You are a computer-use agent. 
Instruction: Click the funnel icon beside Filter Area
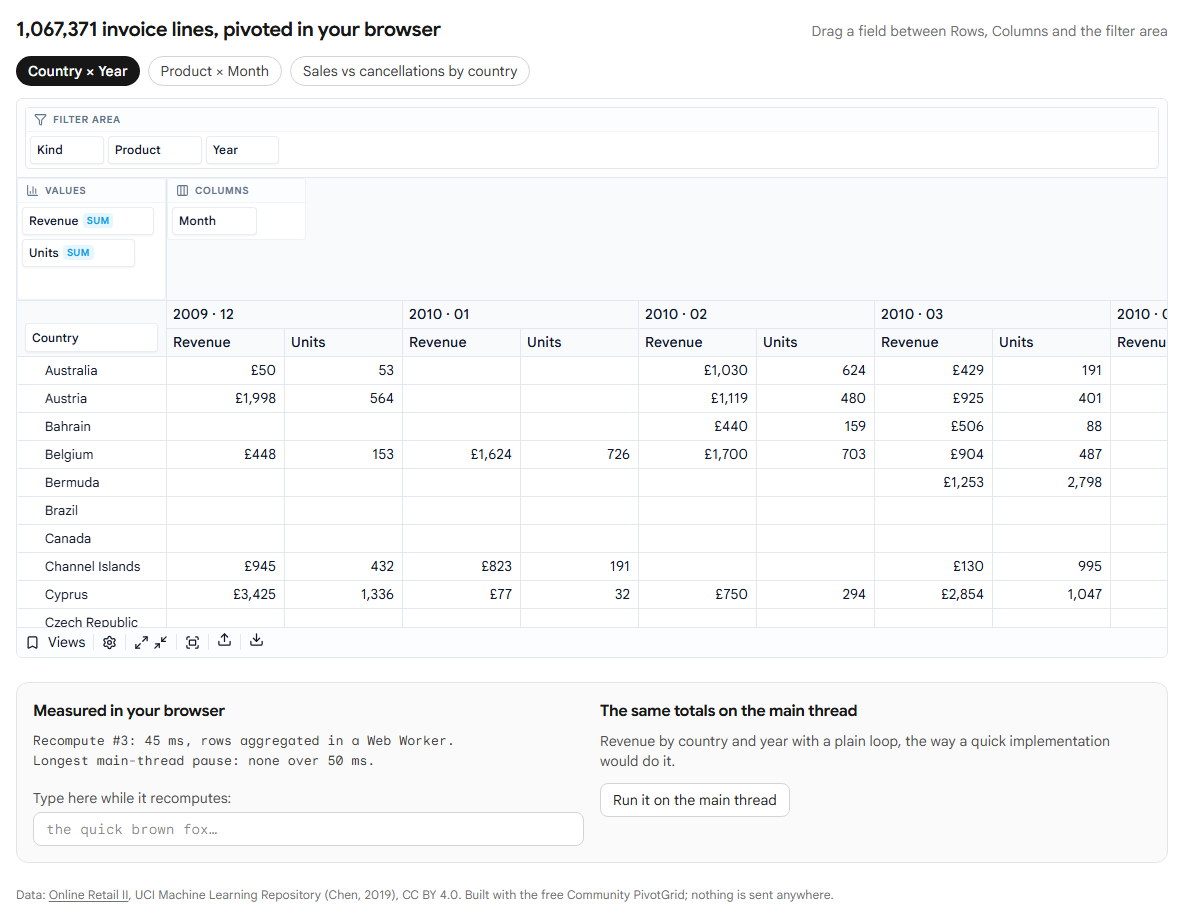41,119
